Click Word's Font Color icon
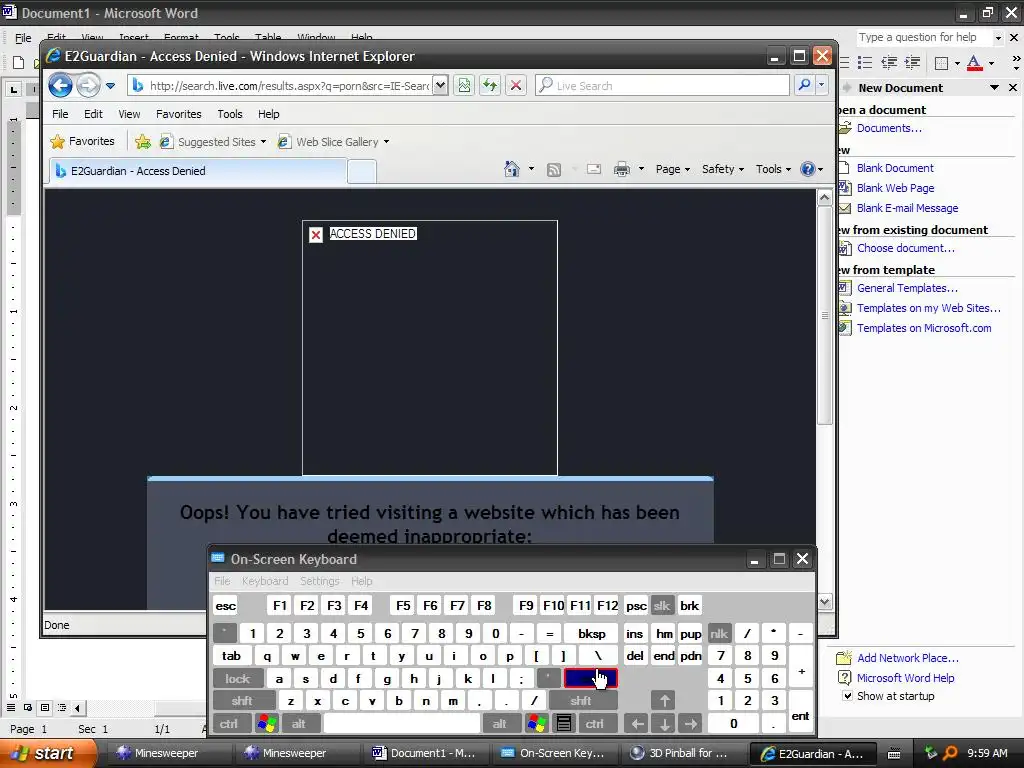 tap(974, 63)
